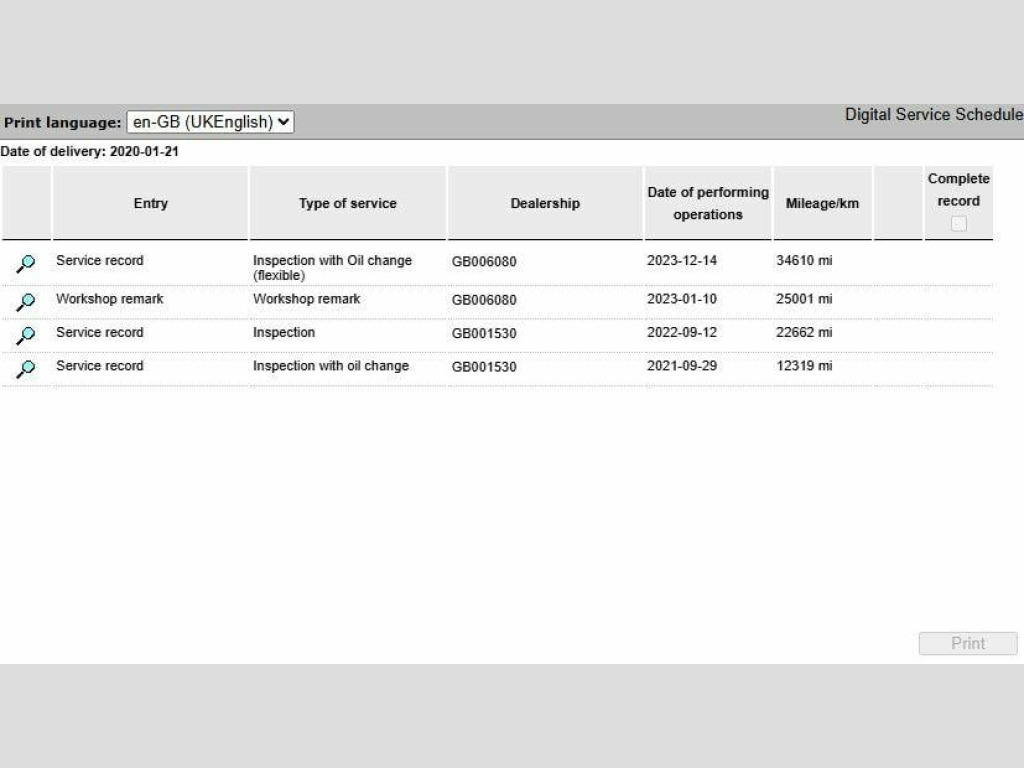Select the Complete record header text
The image size is (1024, 768).
pyautogui.click(x=959, y=189)
